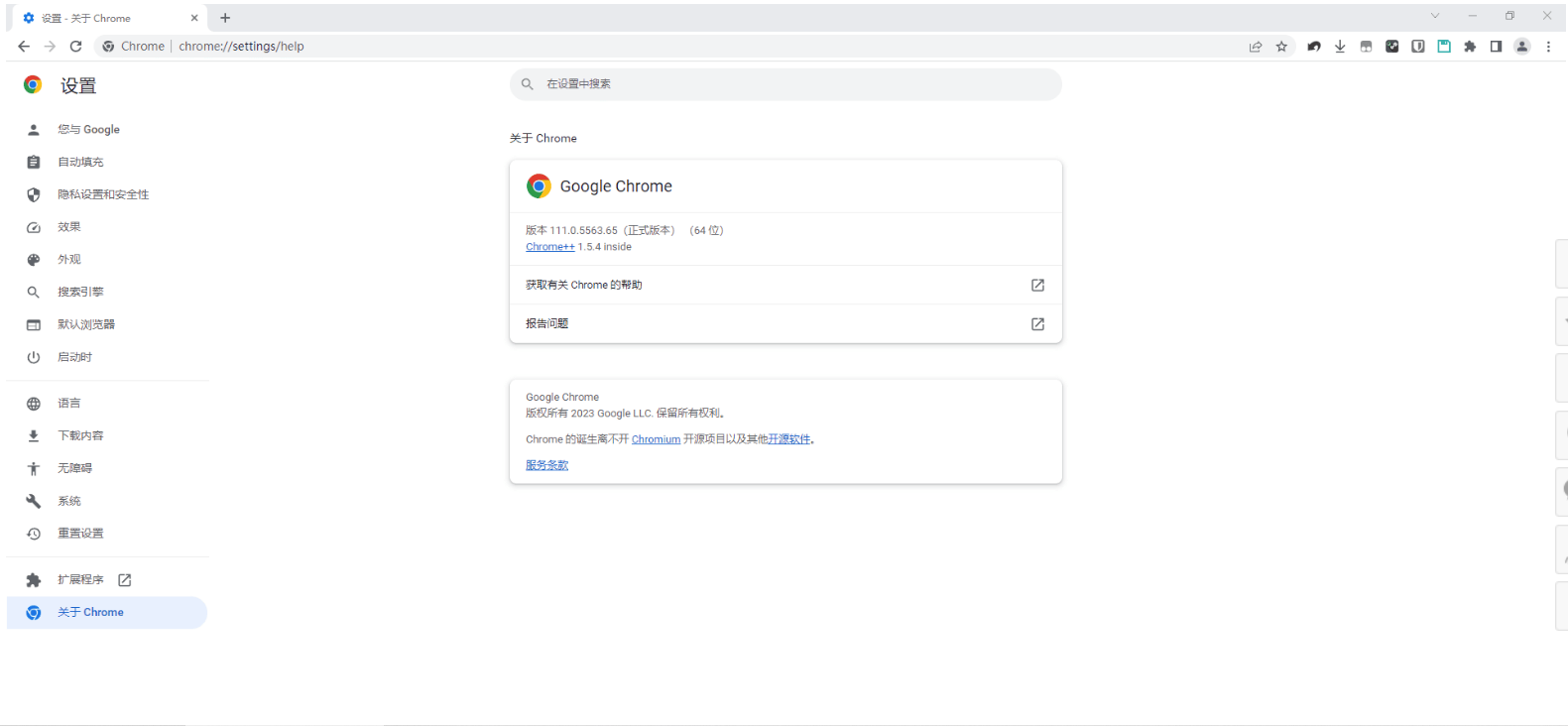Screen dimensions: 1568x726
Task: Click the Chrome++ link
Action: [549, 247]
